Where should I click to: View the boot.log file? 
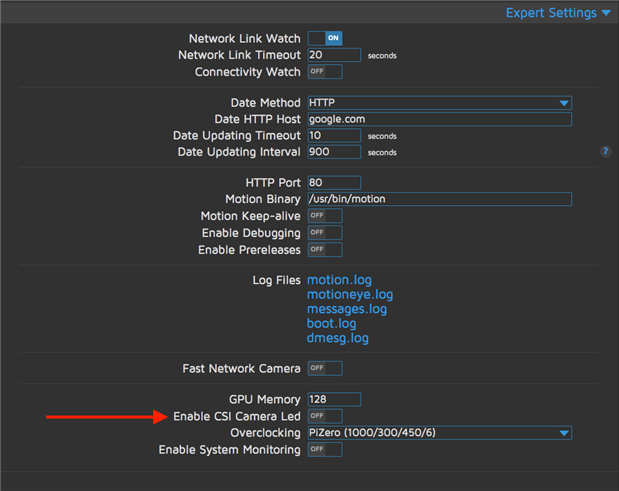(331, 324)
